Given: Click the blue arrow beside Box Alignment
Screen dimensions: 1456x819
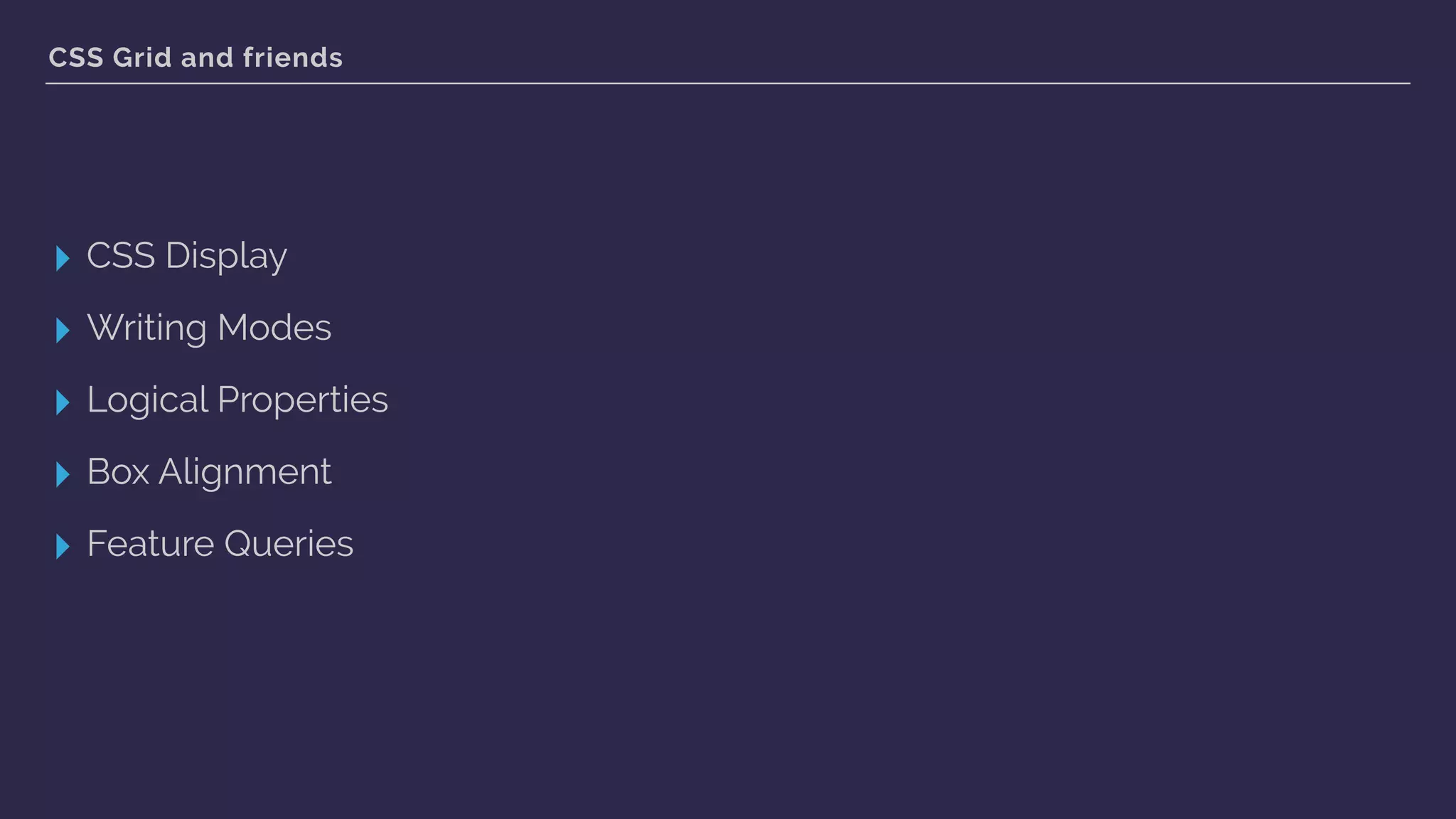Looking at the screenshot, I should [63, 474].
